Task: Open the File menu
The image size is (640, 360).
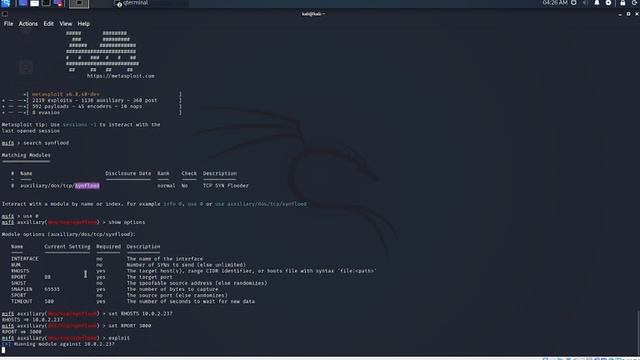Action: 8,24
